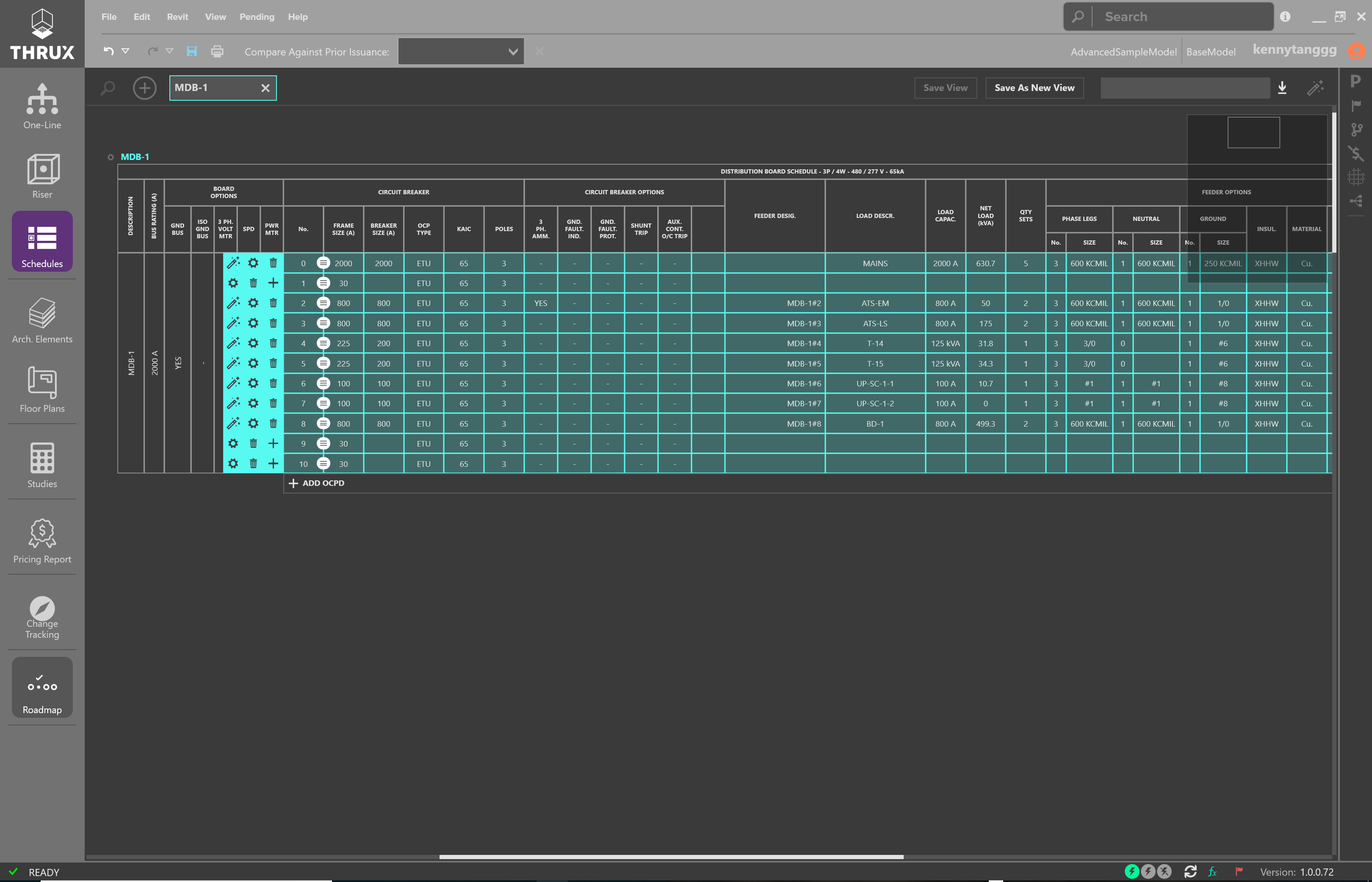Open the View menu
This screenshot has height=882, width=1372.
pyautogui.click(x=216, y=17)
